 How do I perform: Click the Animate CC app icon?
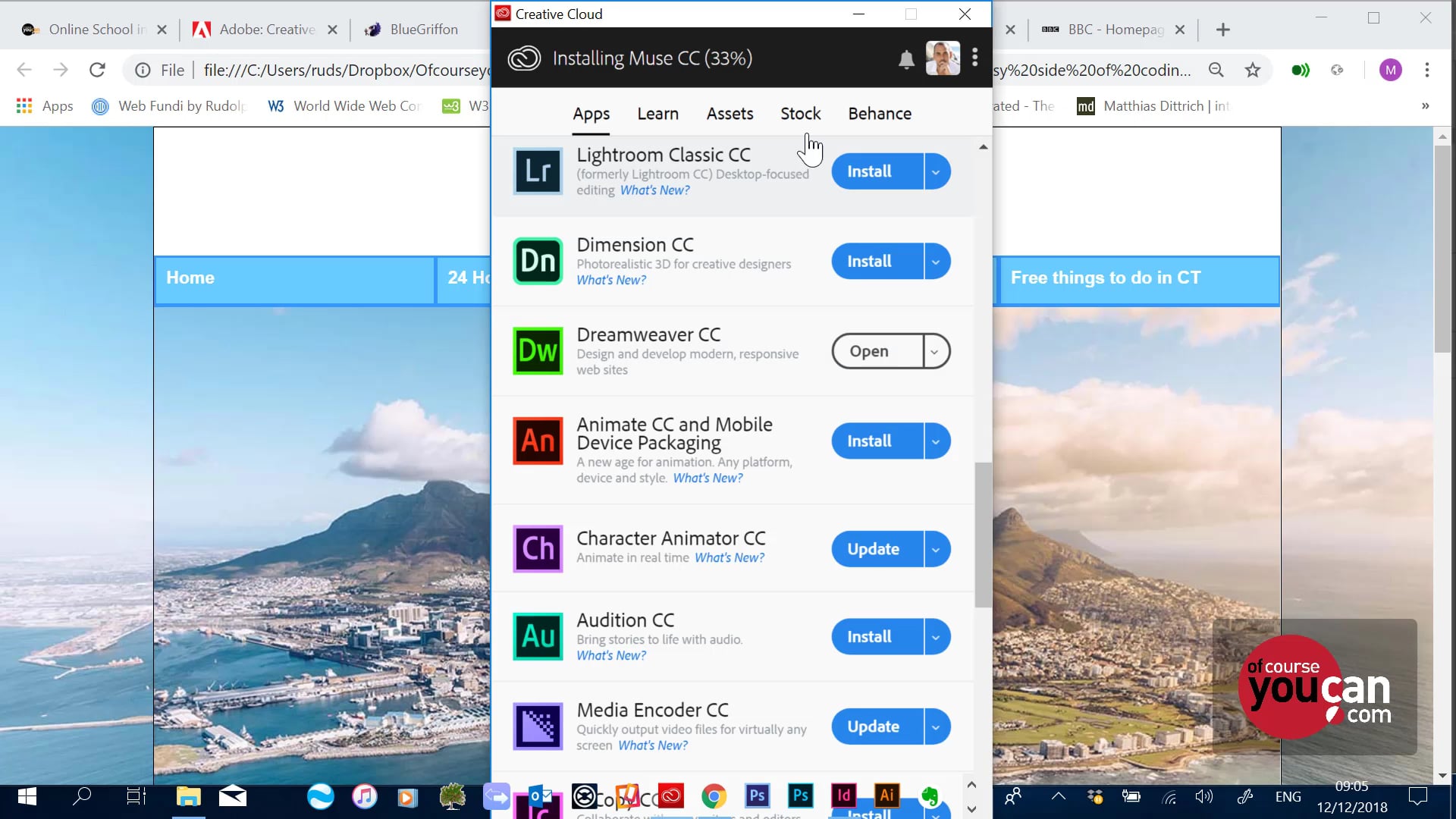click(538, 441)
